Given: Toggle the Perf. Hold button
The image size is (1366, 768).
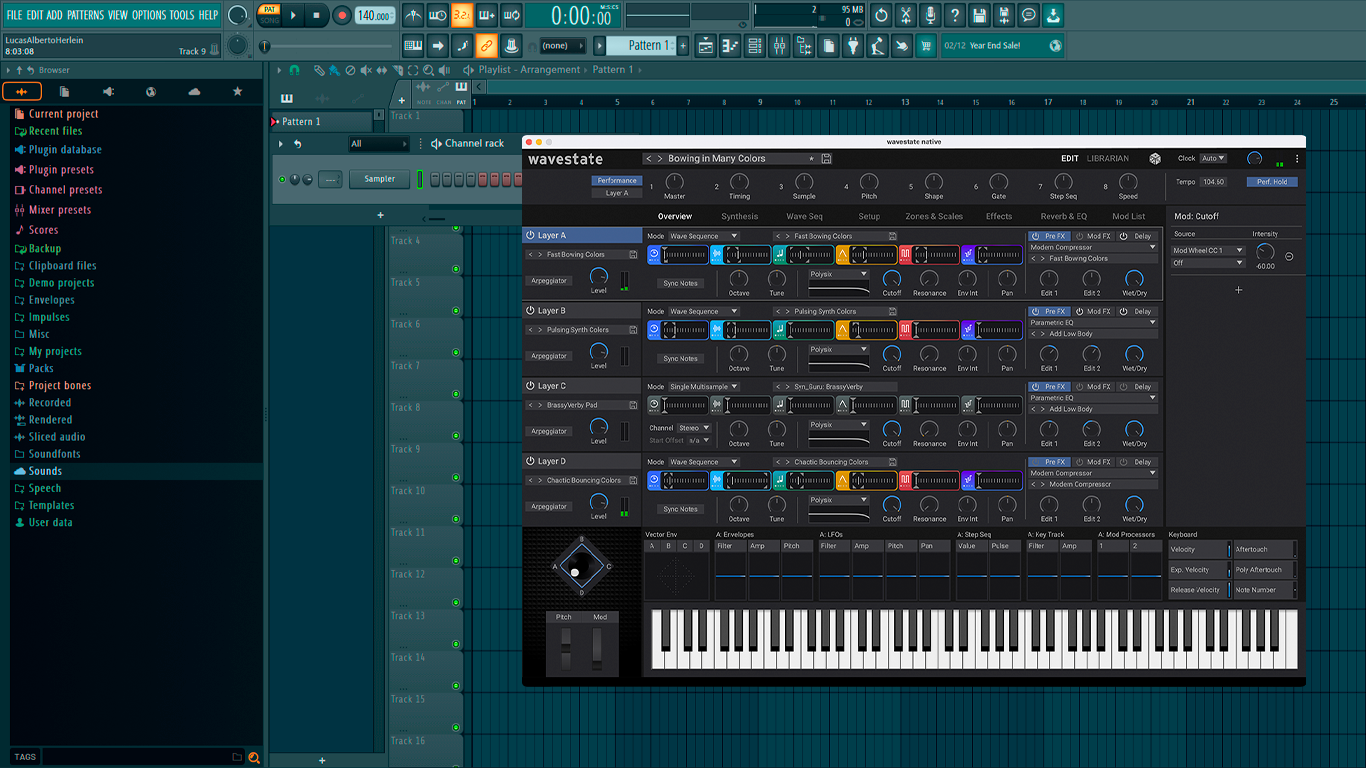Looking at the screenshot, I should (1272, 182).
